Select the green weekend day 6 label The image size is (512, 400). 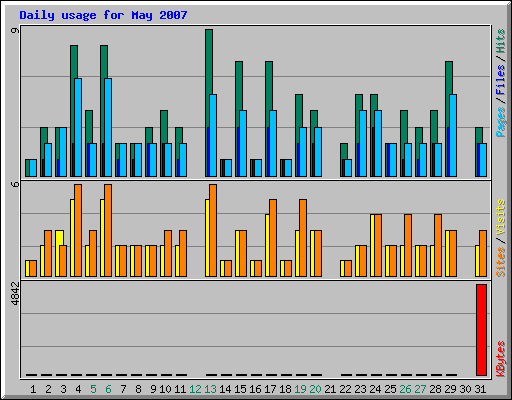point(108,389)
